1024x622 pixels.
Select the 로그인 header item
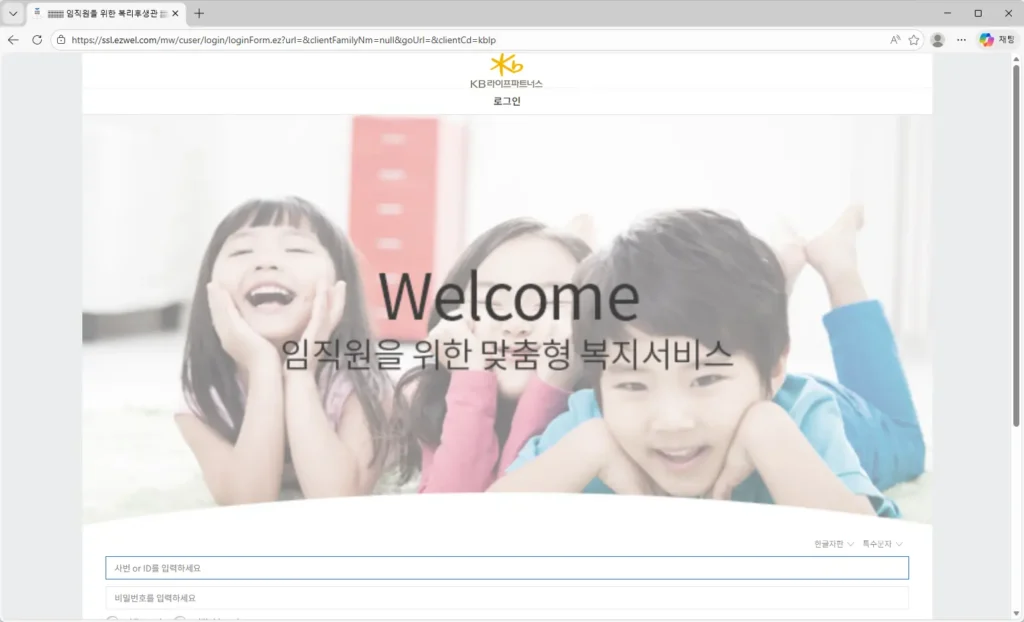coord(506,101)
